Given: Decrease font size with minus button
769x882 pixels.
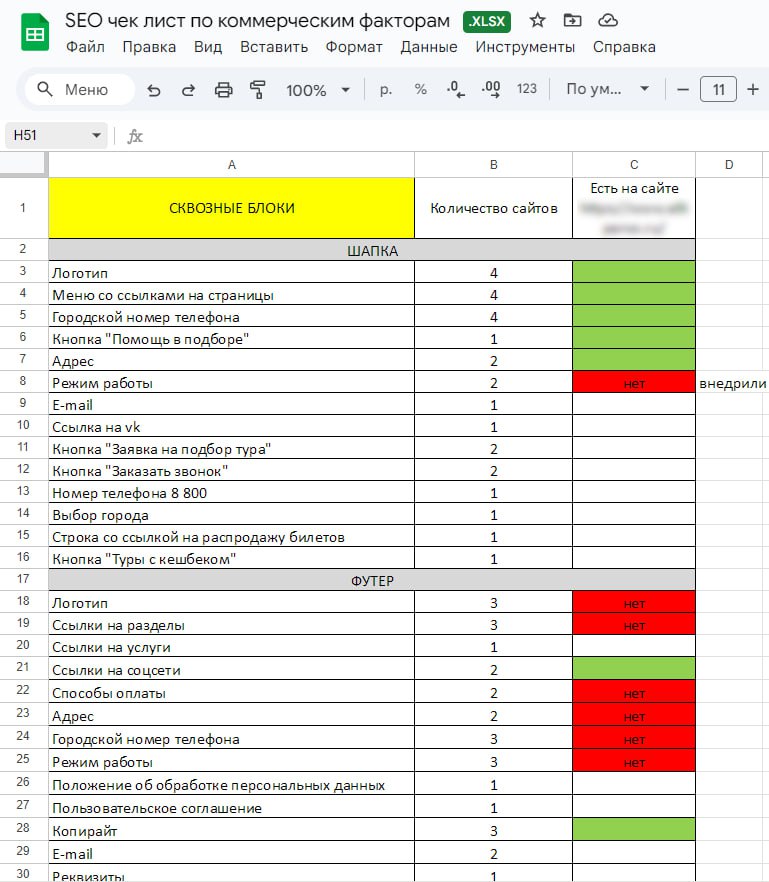Looking at the screenshot, I should click(683, 90).
